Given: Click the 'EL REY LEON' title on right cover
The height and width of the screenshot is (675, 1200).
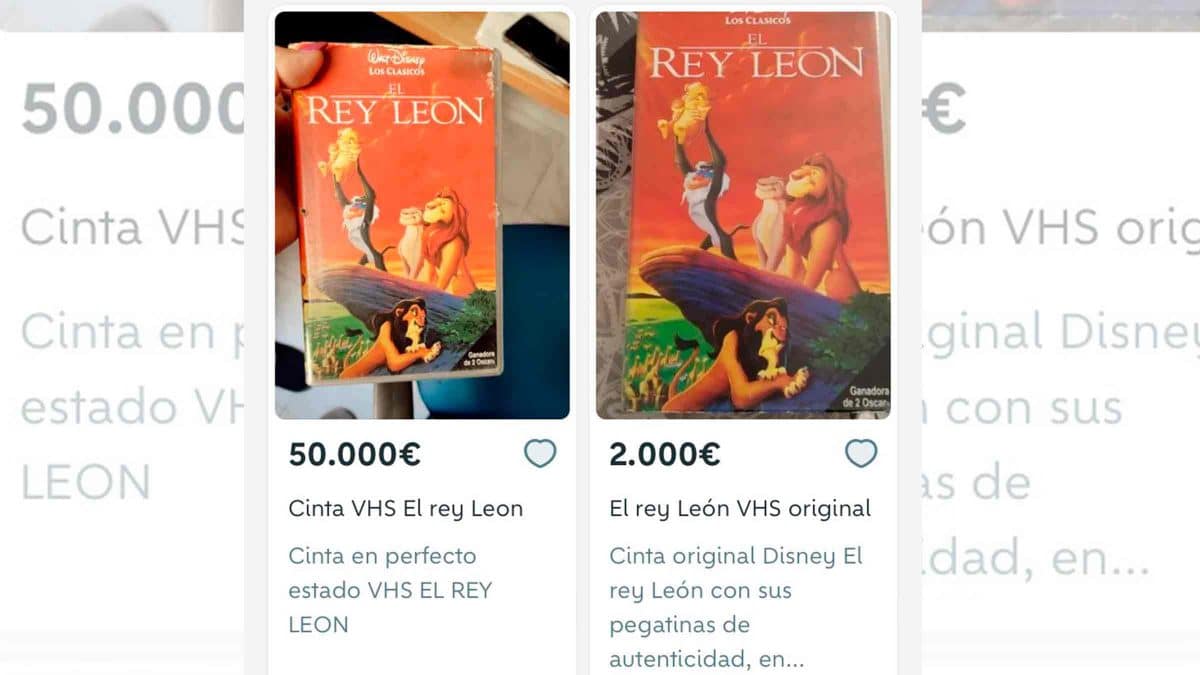Looking at the screenshot, I should pos(755,58).
